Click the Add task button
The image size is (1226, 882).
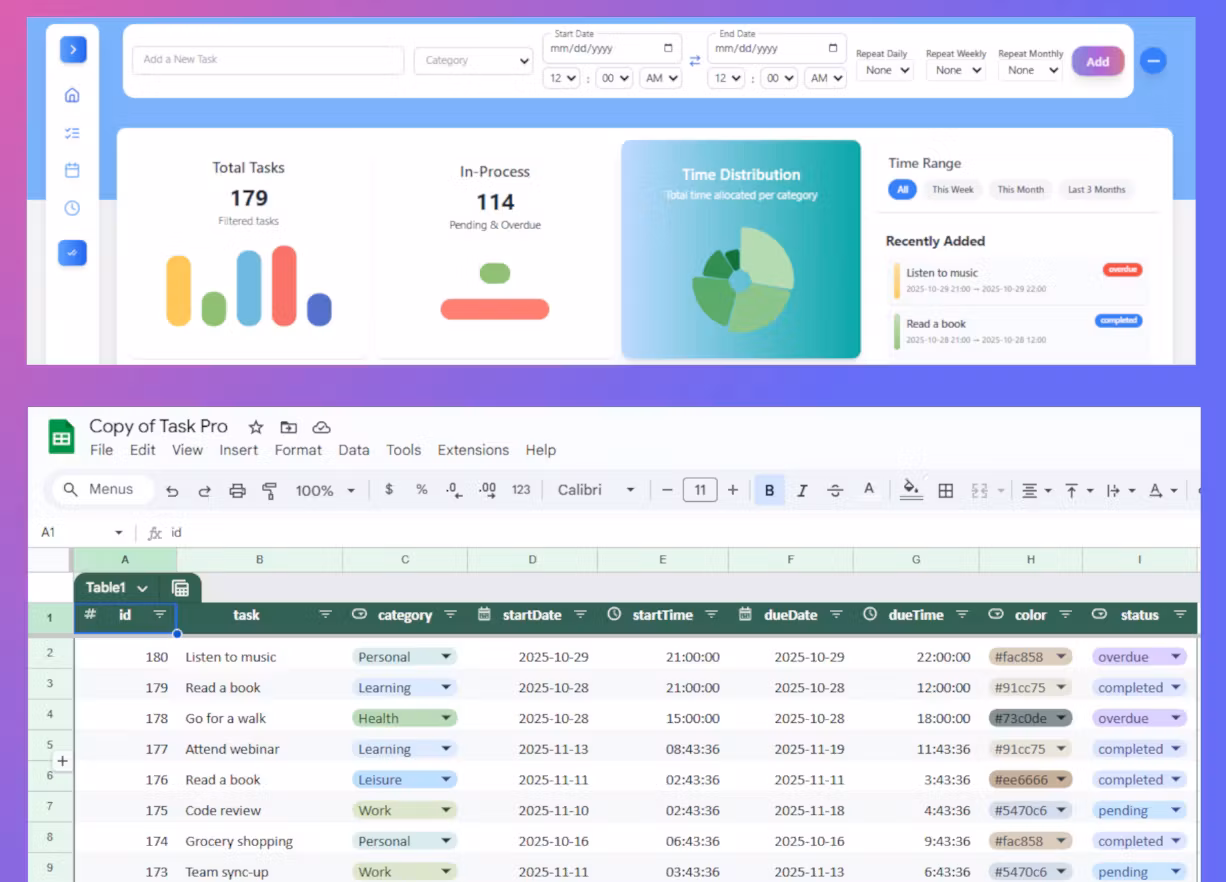pos(1097,61)
